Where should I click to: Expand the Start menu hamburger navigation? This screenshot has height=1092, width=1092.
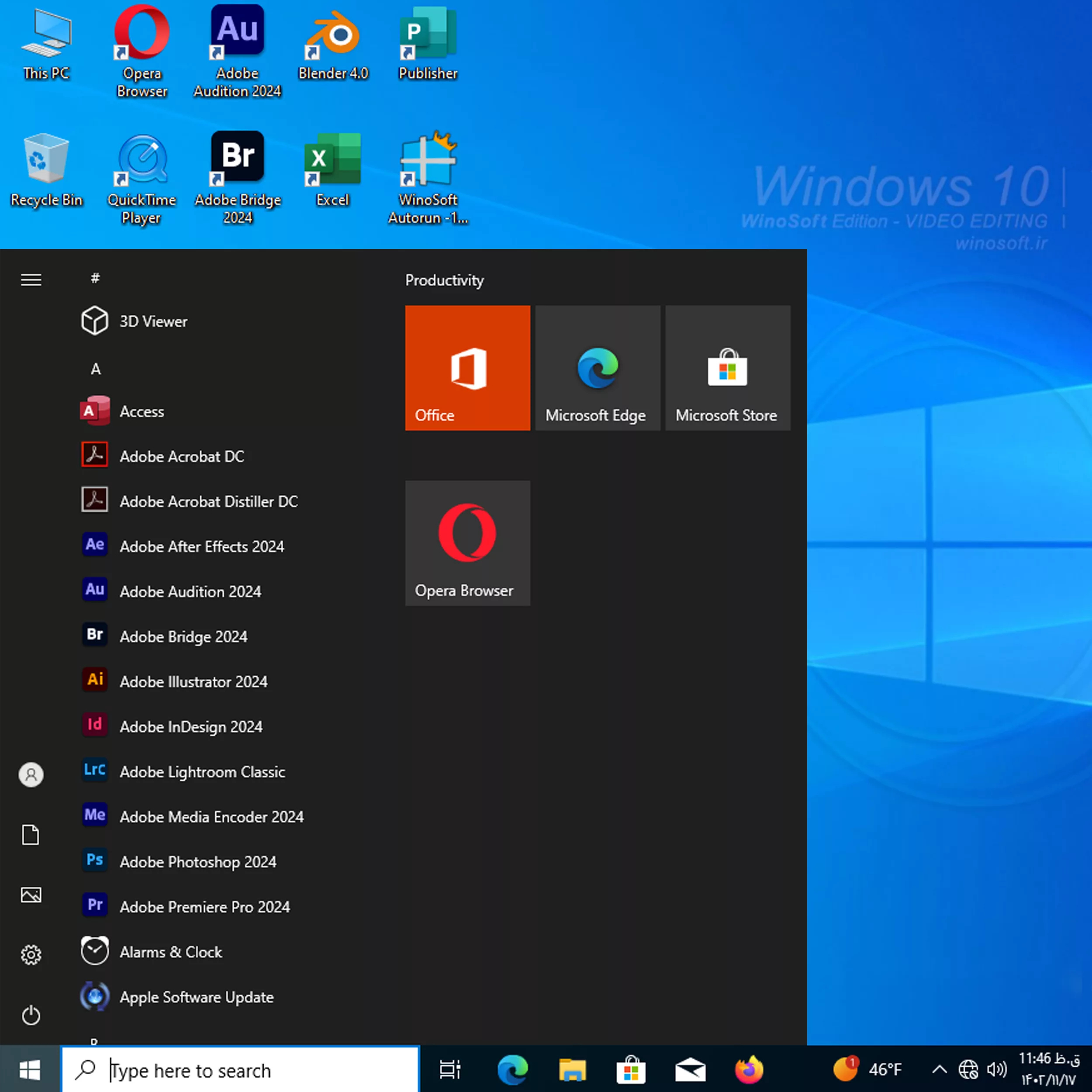[x=31, y=280]
